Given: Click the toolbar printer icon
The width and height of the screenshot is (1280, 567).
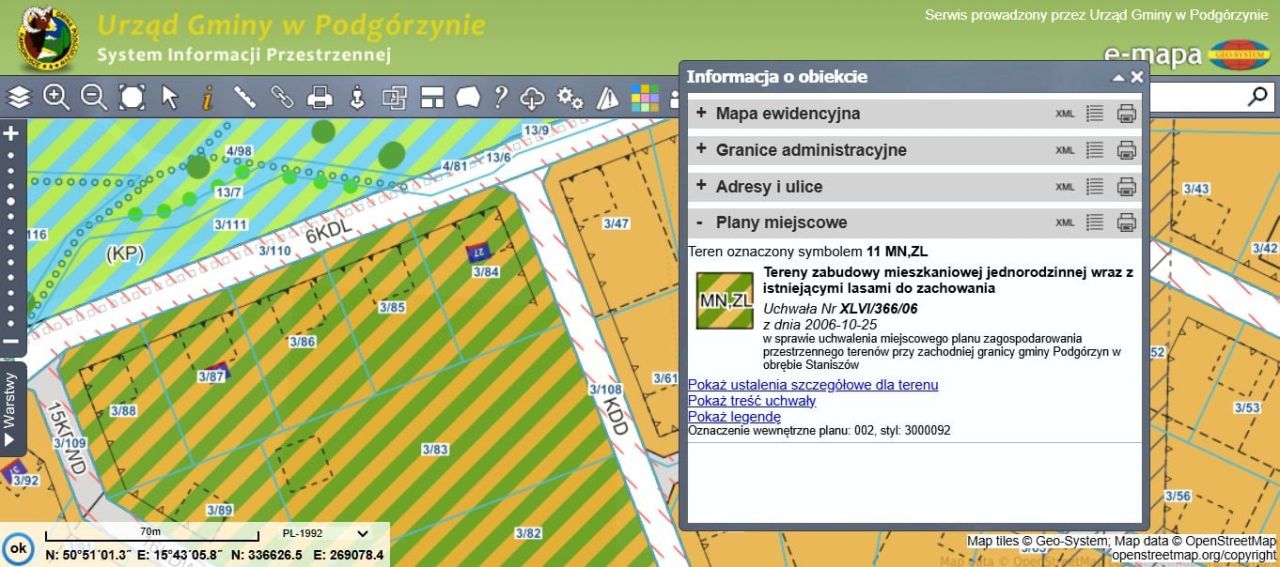Looking at the screenshot, I should (319, 97).
